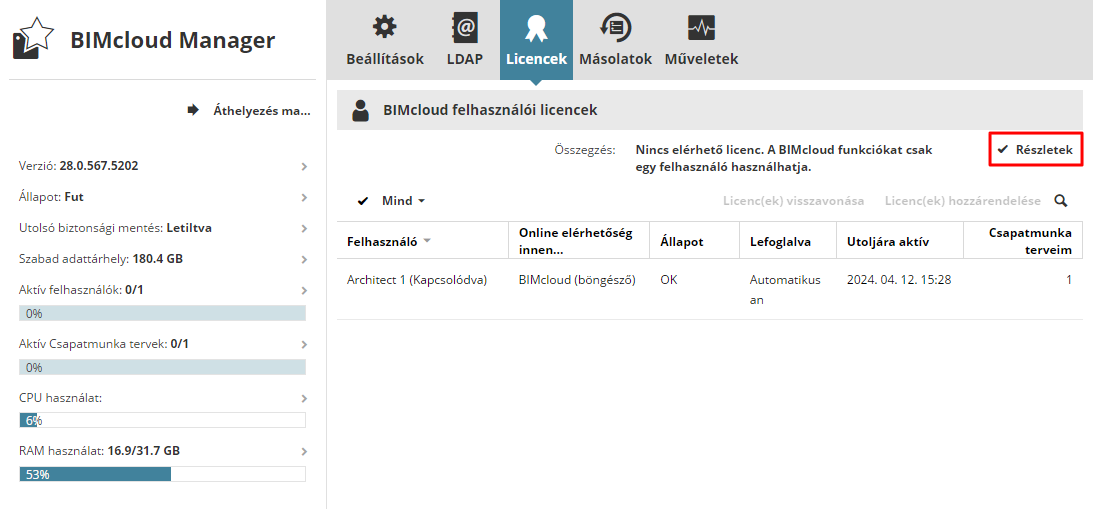Click the LDAP address book icon
This screenshot has width=1093, height=509.
point(464,27)
